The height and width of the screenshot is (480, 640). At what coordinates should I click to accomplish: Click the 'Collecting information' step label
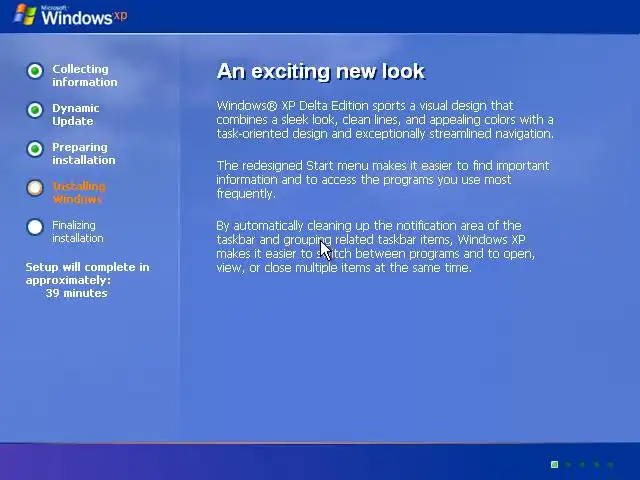tap(84, 76)
